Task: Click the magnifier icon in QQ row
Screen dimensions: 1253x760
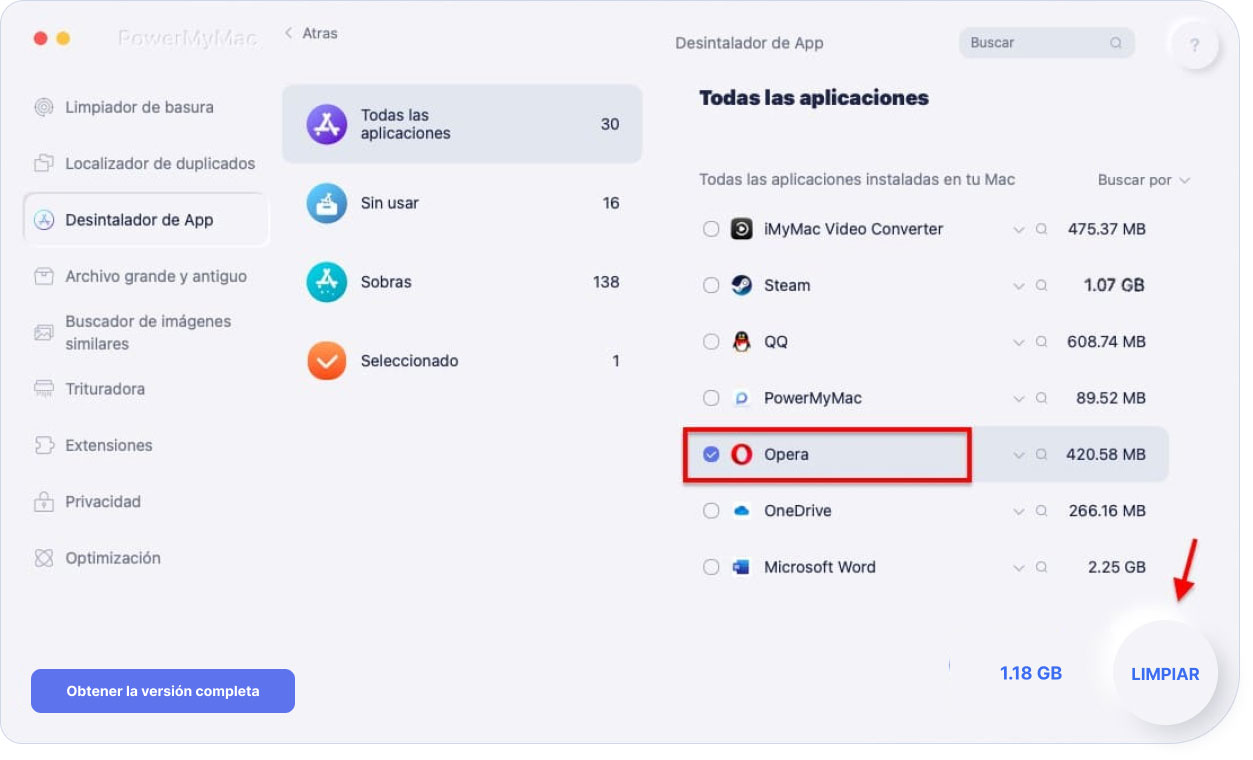Action: click(x=1041, y=342)
